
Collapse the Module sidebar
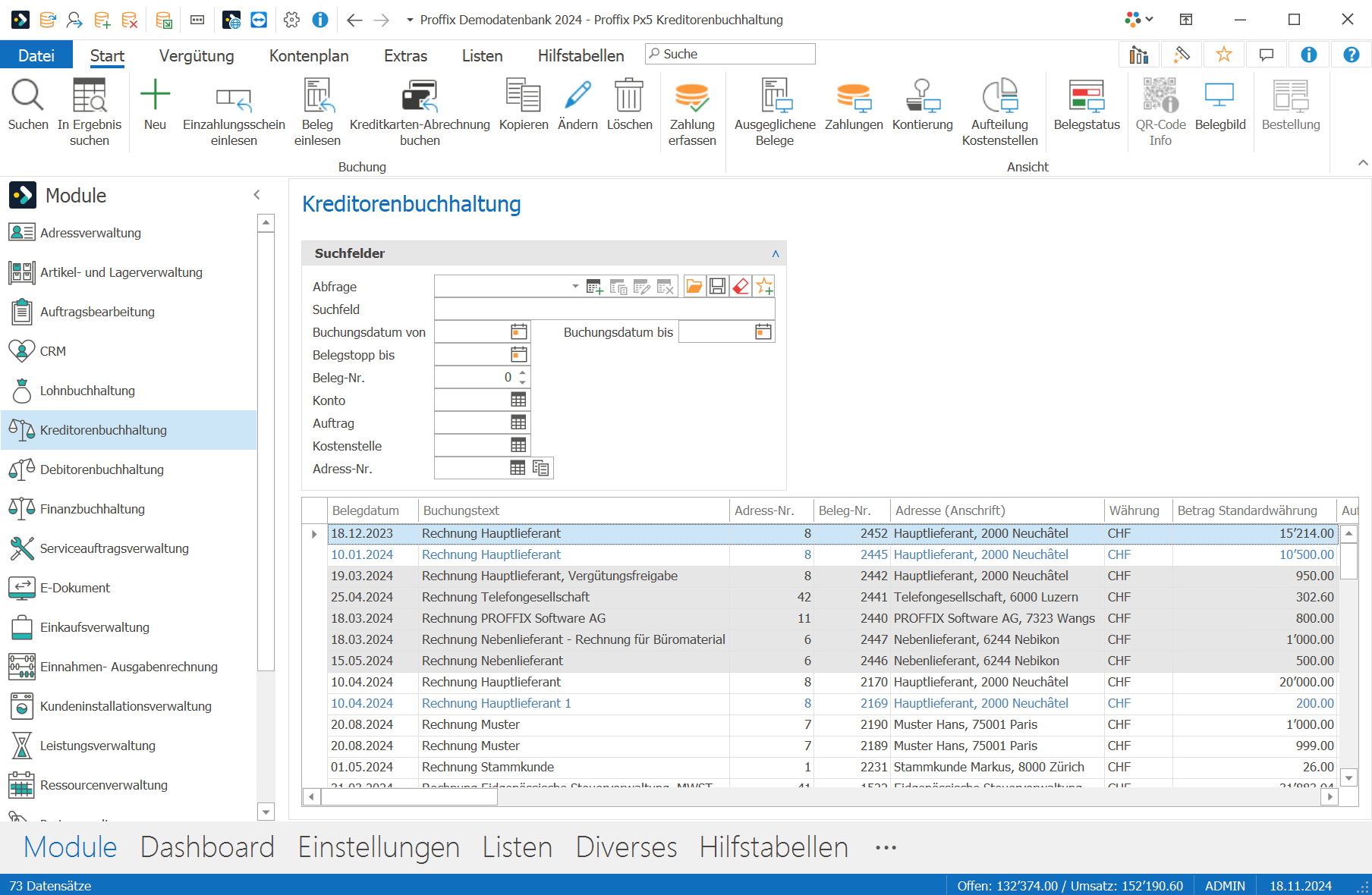tap(257, 195)
